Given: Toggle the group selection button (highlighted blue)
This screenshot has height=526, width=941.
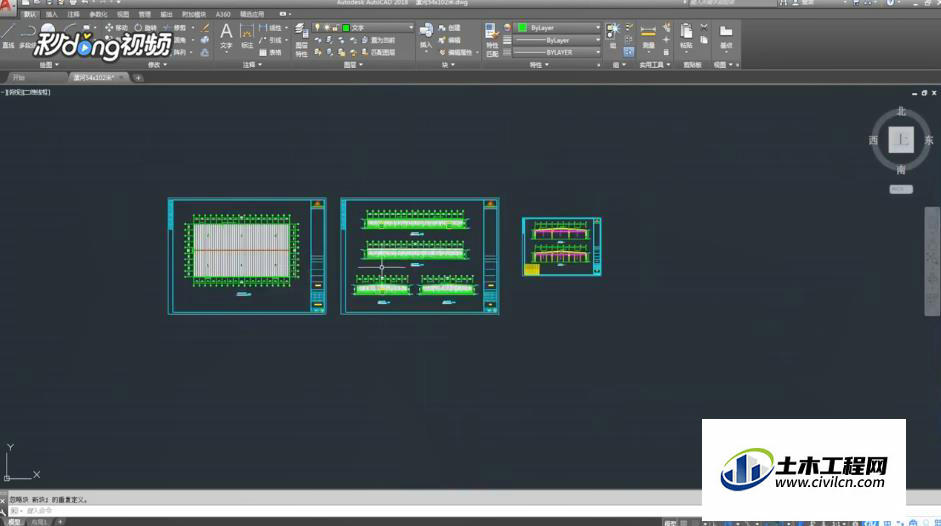Looking at the screenshot, I should coord(628,52).
